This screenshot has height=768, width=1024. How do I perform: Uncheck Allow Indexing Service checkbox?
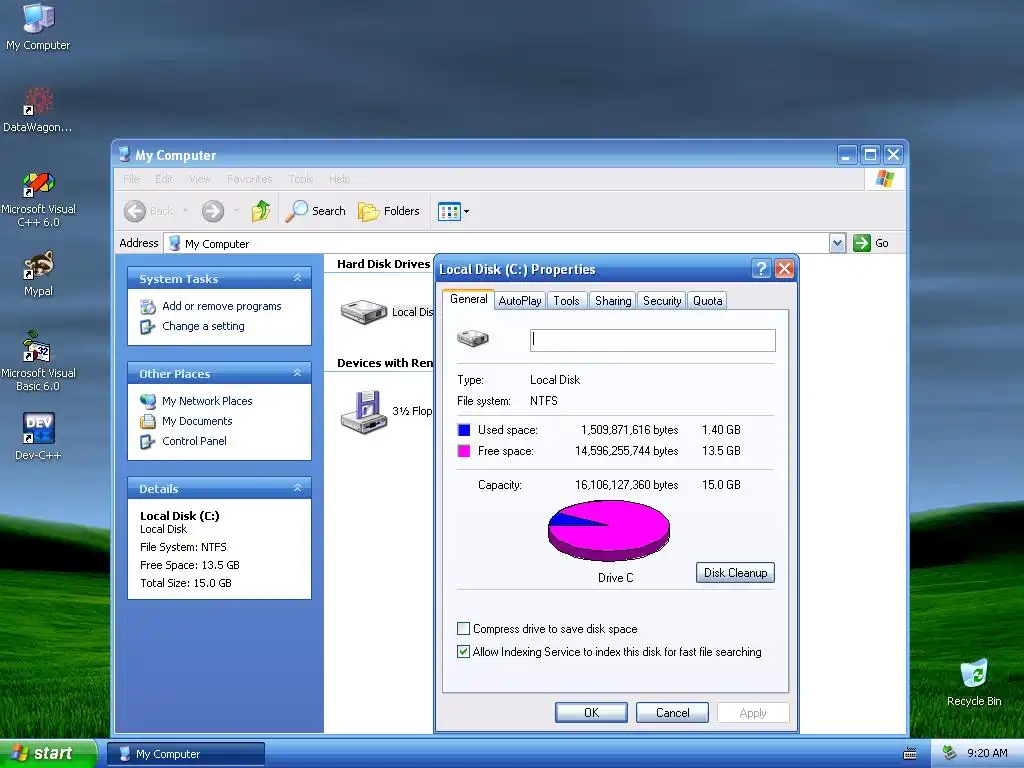(x=464, y=652)
